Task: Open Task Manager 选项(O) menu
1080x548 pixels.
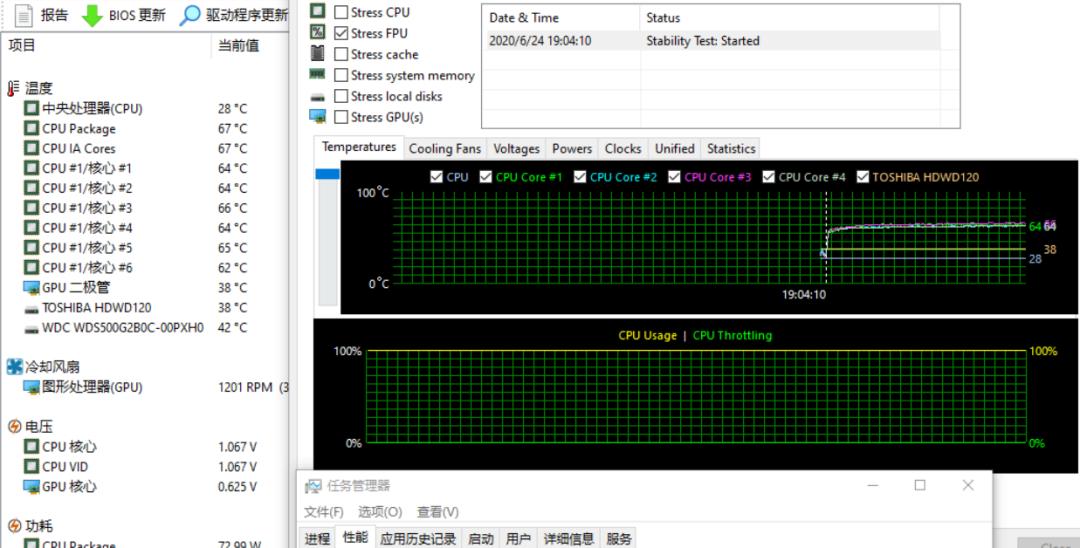Action: pos(380,512)
